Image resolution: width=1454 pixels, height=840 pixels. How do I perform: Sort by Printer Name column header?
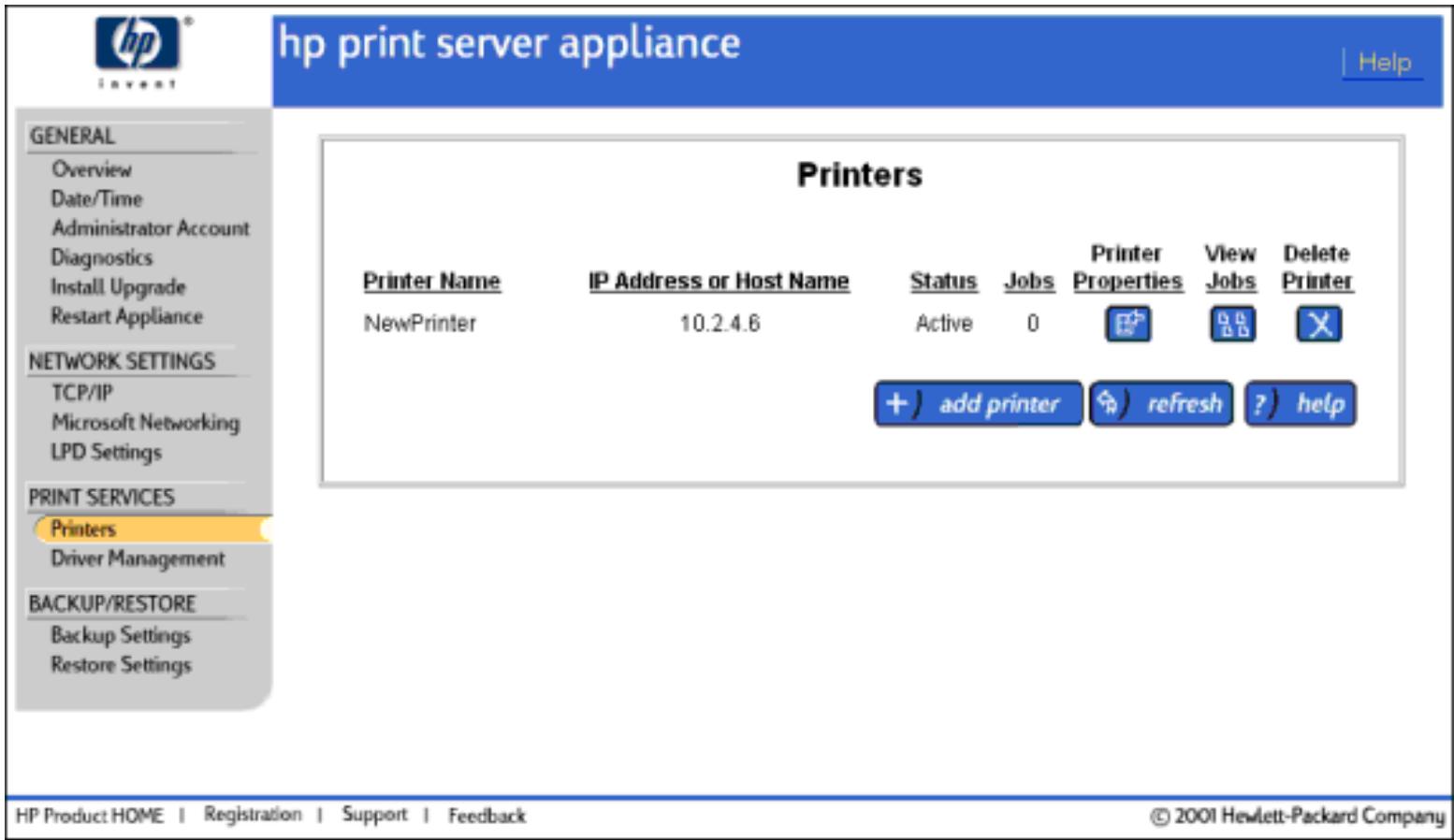[x=431, y=281]
